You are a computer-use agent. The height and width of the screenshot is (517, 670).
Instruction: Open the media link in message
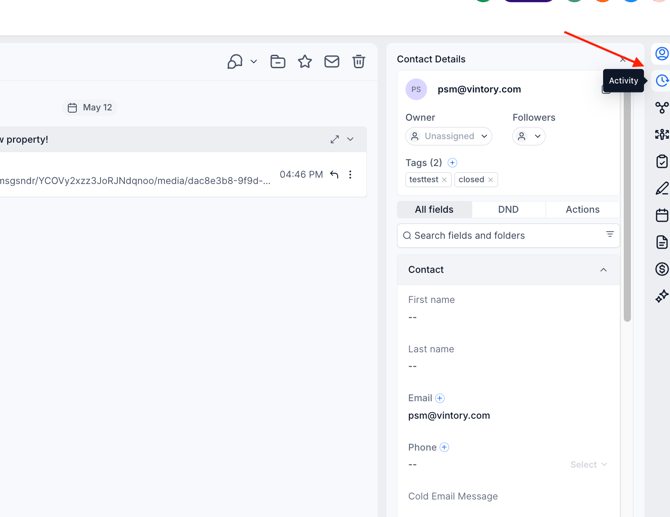135,181
